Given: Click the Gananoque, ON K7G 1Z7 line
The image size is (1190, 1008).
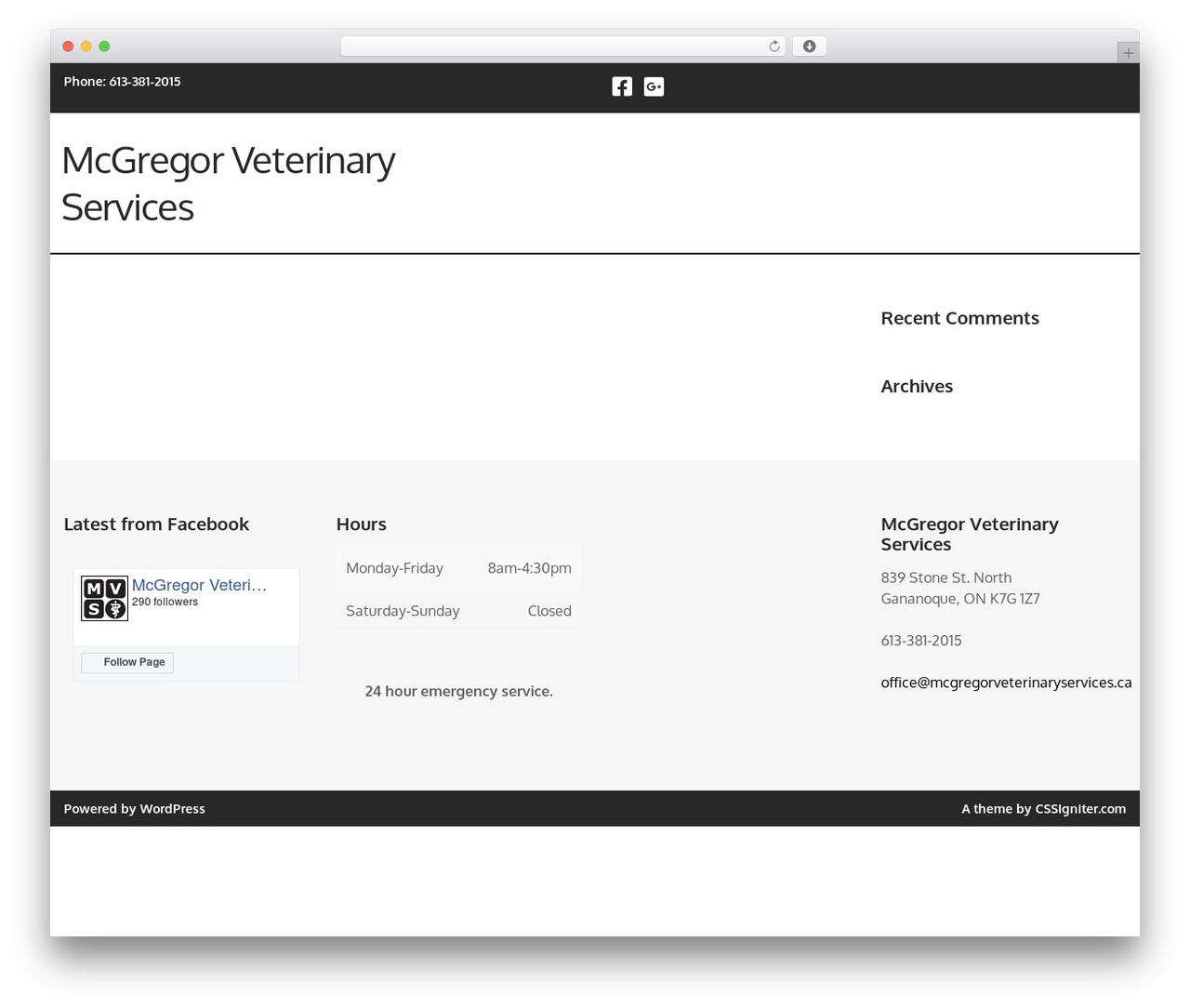Looking at the screenshot, I should click(x=960, y=599).
